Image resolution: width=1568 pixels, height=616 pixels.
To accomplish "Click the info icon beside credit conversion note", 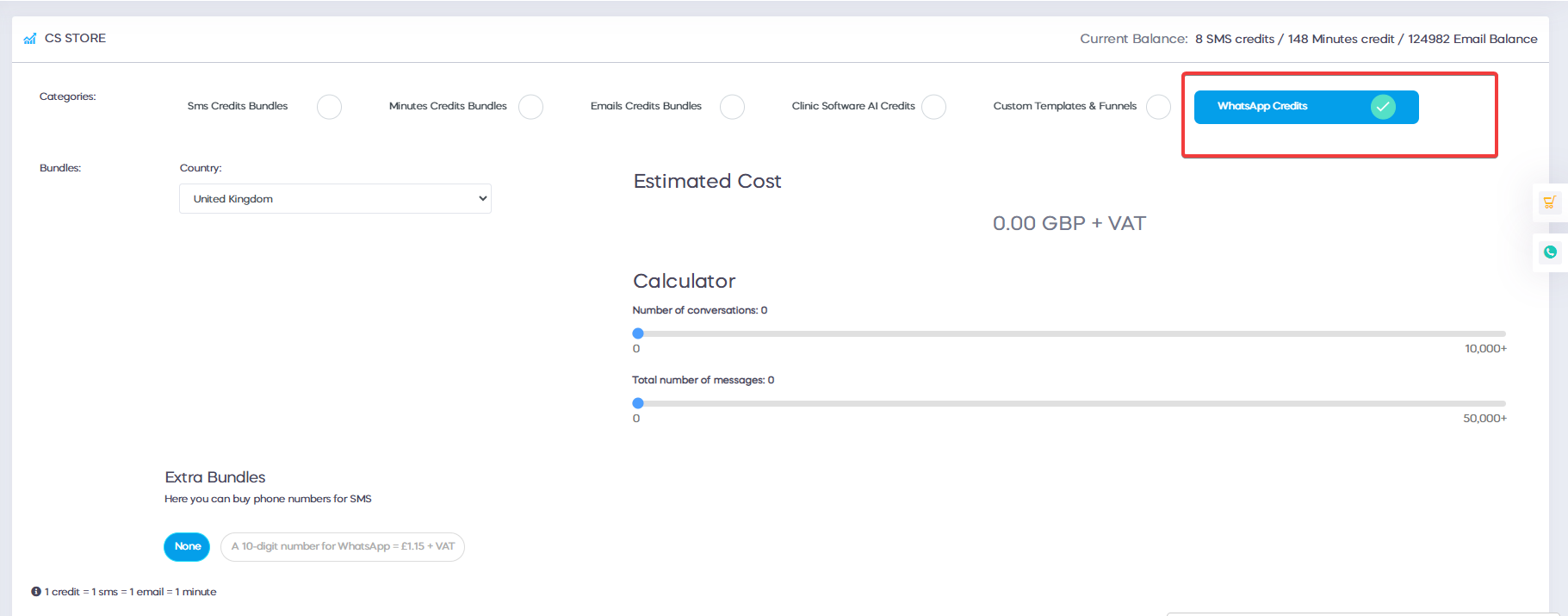I will pos(36,592).
